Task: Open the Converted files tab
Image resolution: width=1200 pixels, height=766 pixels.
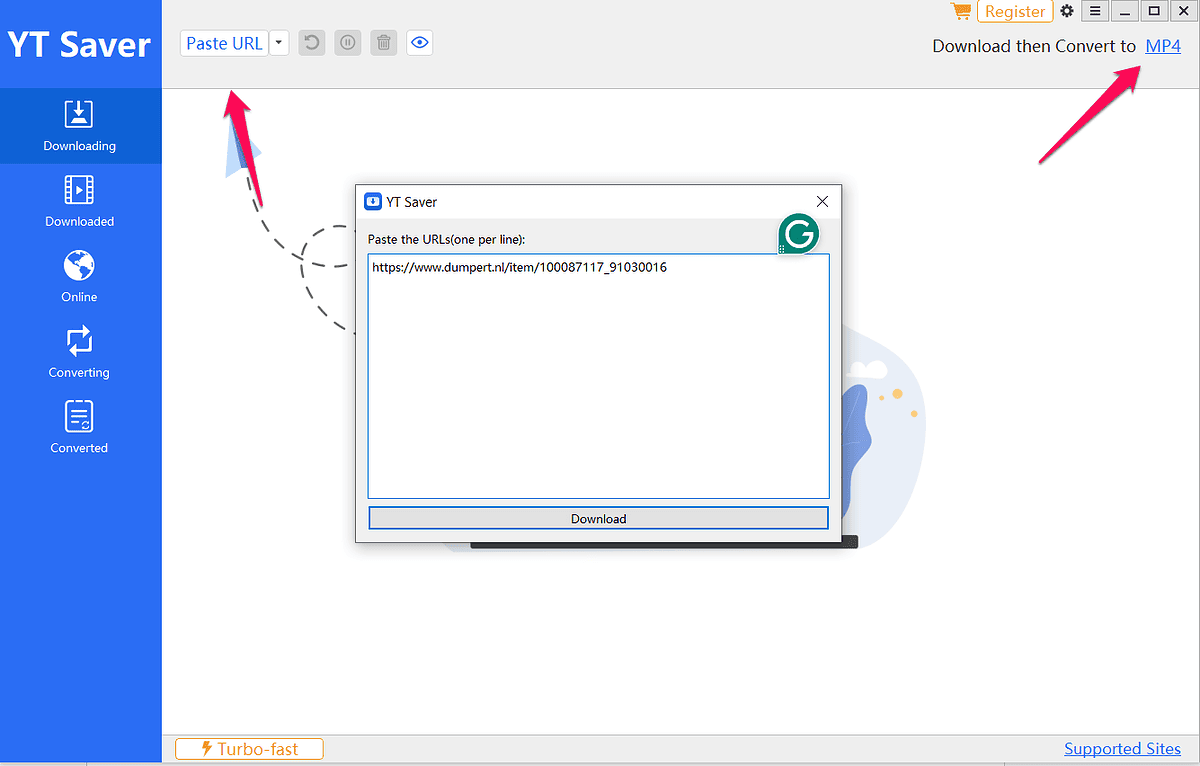Action: [80, 428]
